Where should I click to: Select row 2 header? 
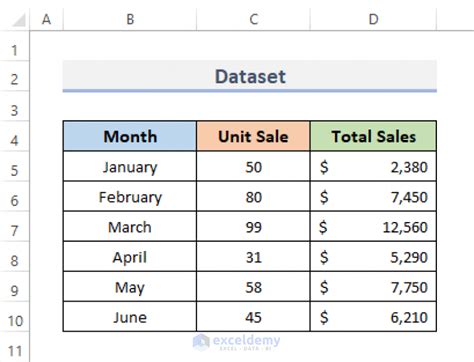[14, 79]
